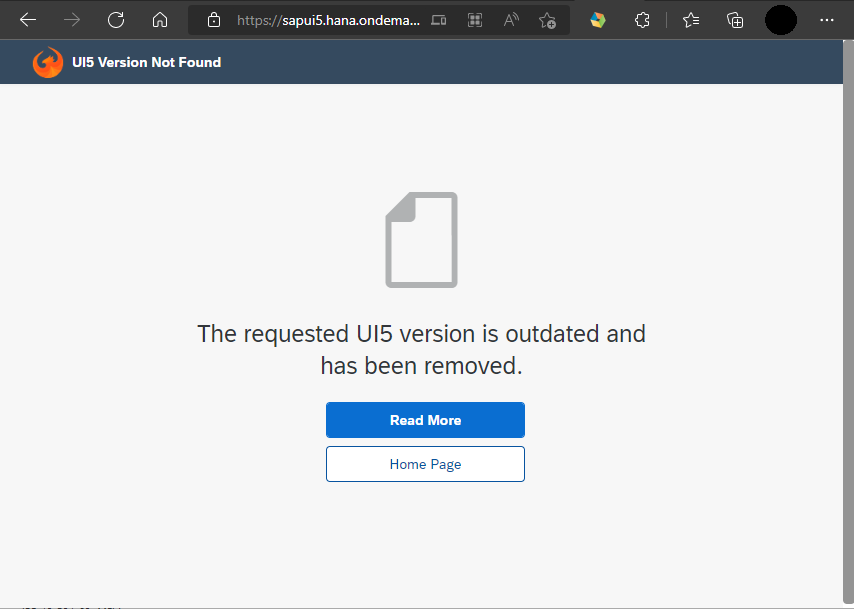The width and height of the screenshot is (854, 609).
Task: Click the vertical page scrollbar
Action: pyautogui.click(x=849, y=324)
